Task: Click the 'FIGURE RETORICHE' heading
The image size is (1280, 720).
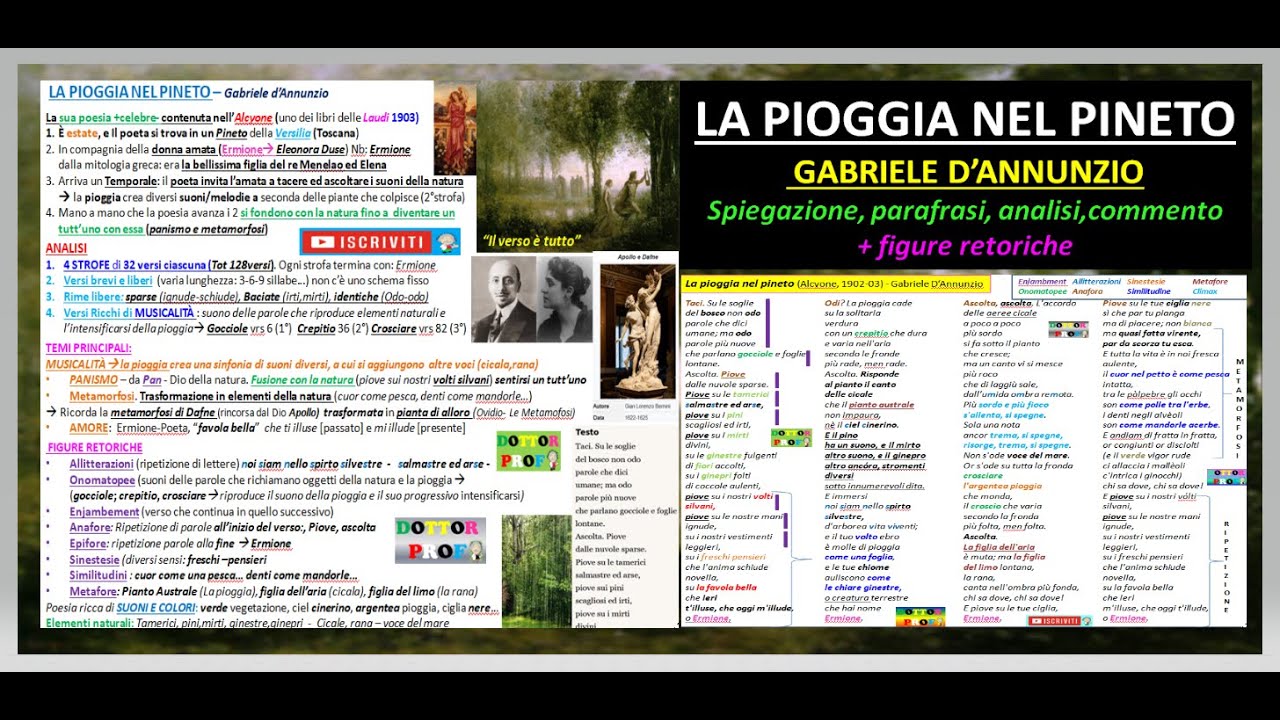Action: pos(94,446)
